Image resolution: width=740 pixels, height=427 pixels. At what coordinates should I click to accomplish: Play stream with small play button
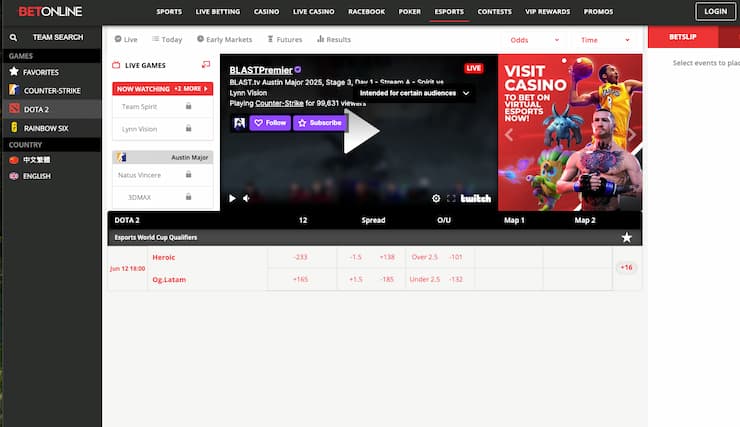(232, 199)
